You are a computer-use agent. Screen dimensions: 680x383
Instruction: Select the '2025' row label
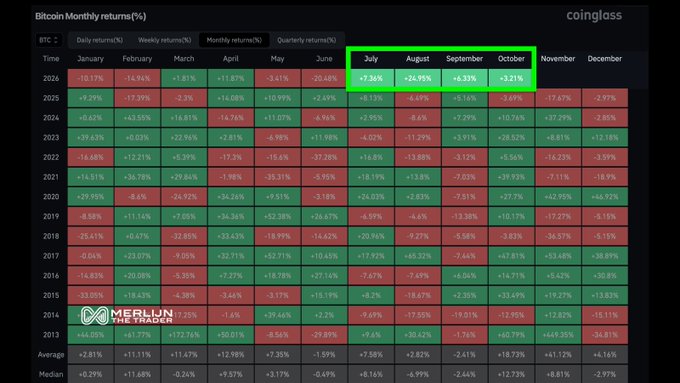[51, 98]
